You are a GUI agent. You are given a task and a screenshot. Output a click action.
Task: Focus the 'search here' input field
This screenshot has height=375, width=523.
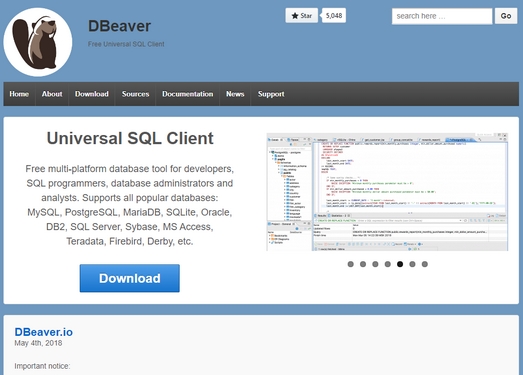tap(442, 16)
